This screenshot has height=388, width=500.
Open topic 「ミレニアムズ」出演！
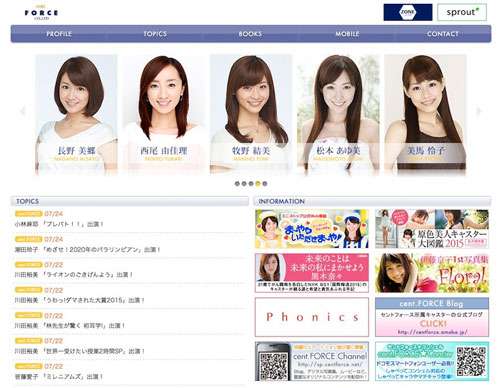click(59, 377)
